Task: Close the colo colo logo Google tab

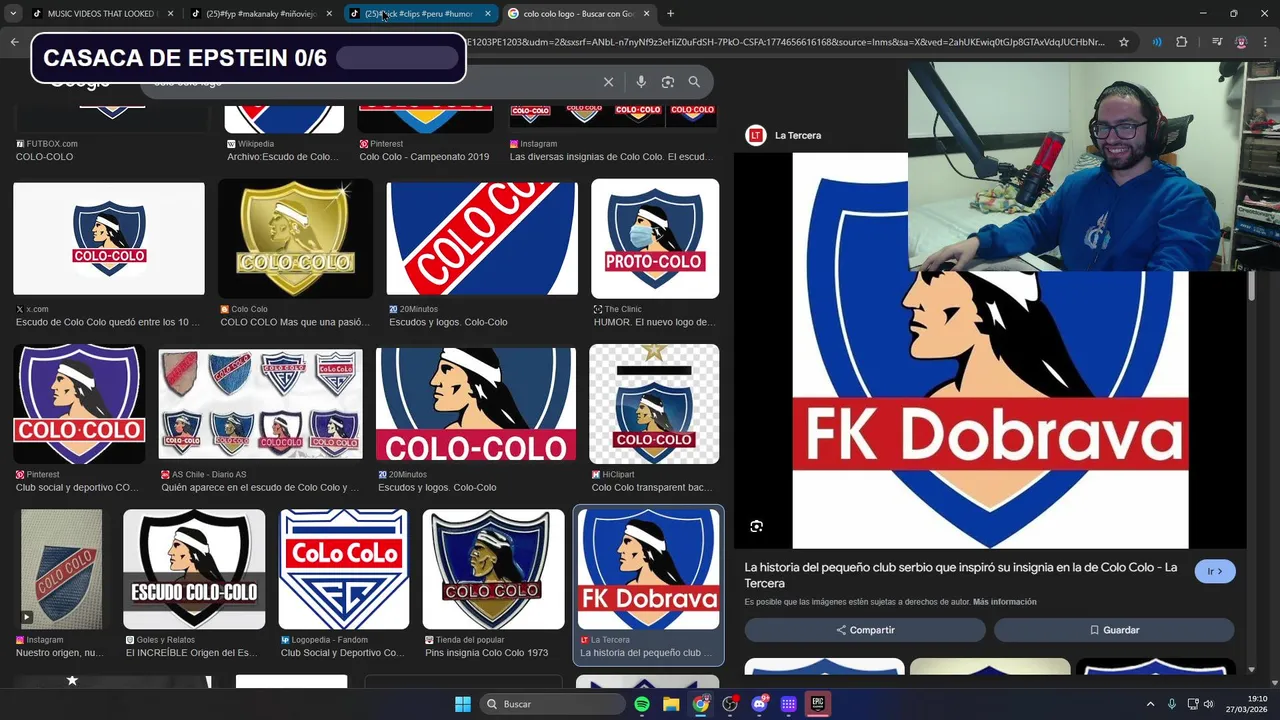Action: point(646,14)
